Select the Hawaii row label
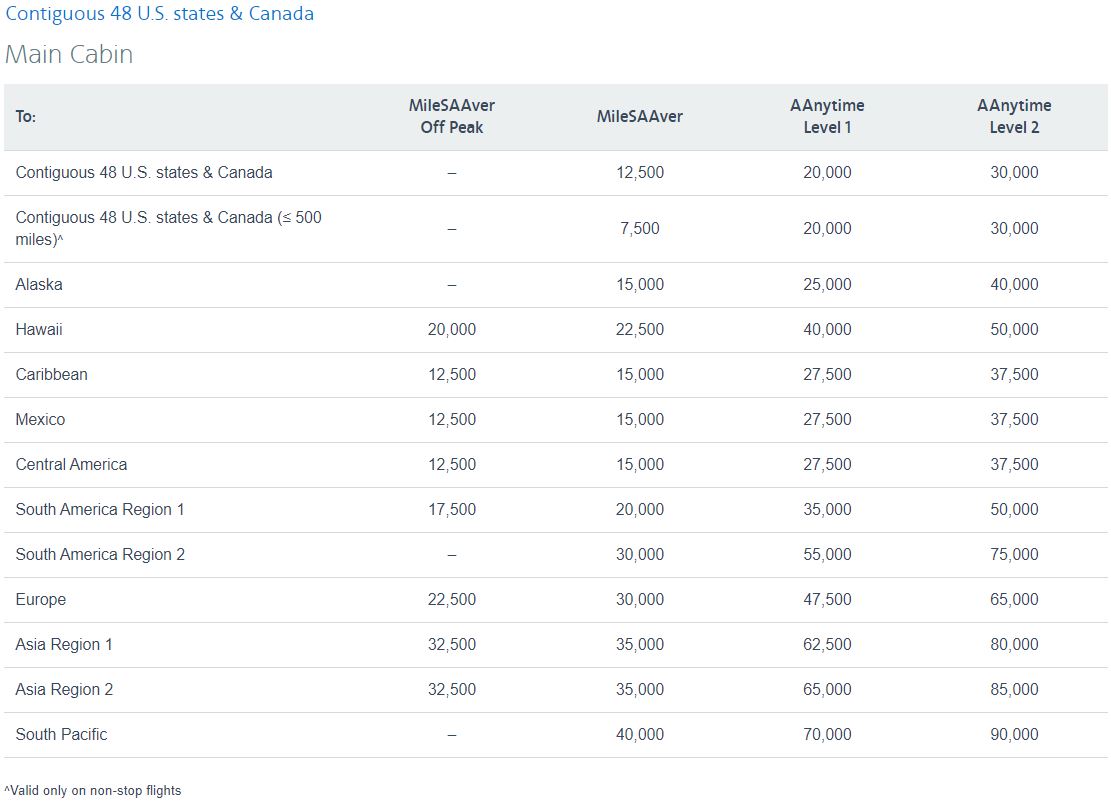The image size is (1111, 806). pos(39,329)
